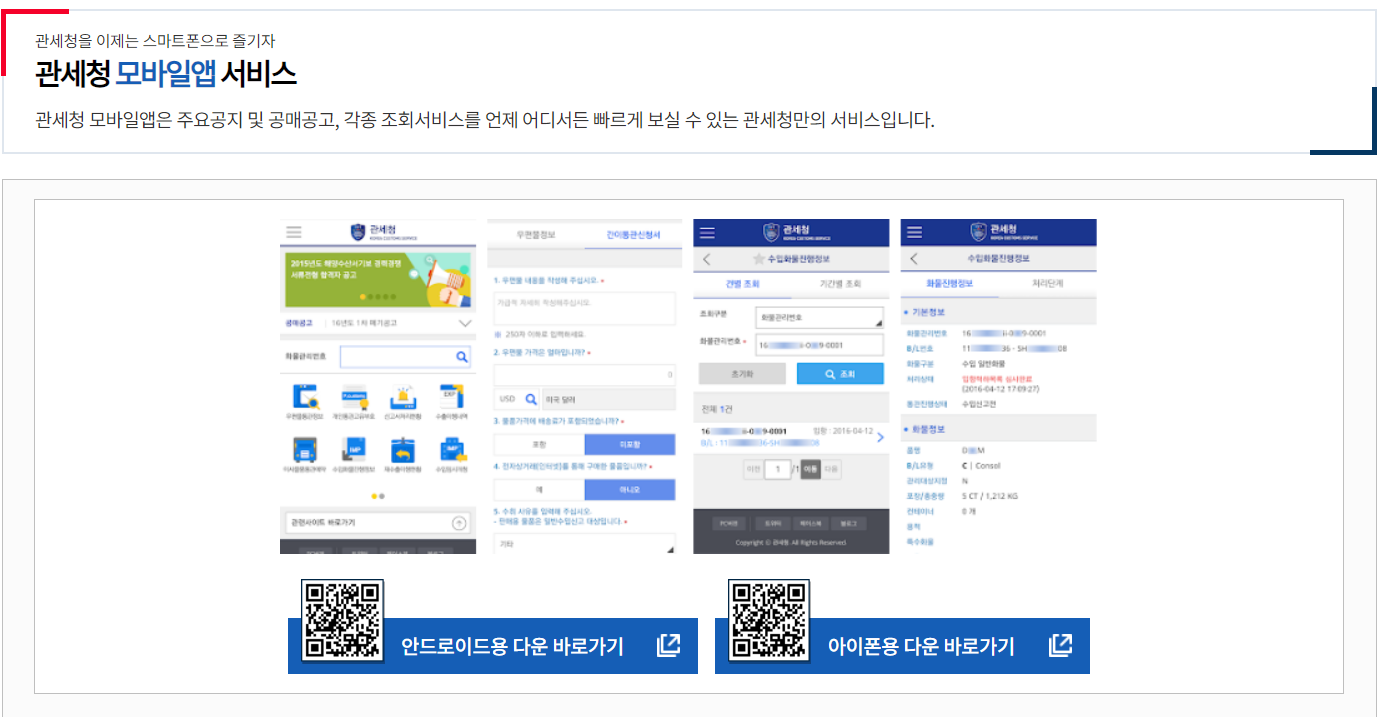Switch to 간이통관신청서 tab

(632, 233)
